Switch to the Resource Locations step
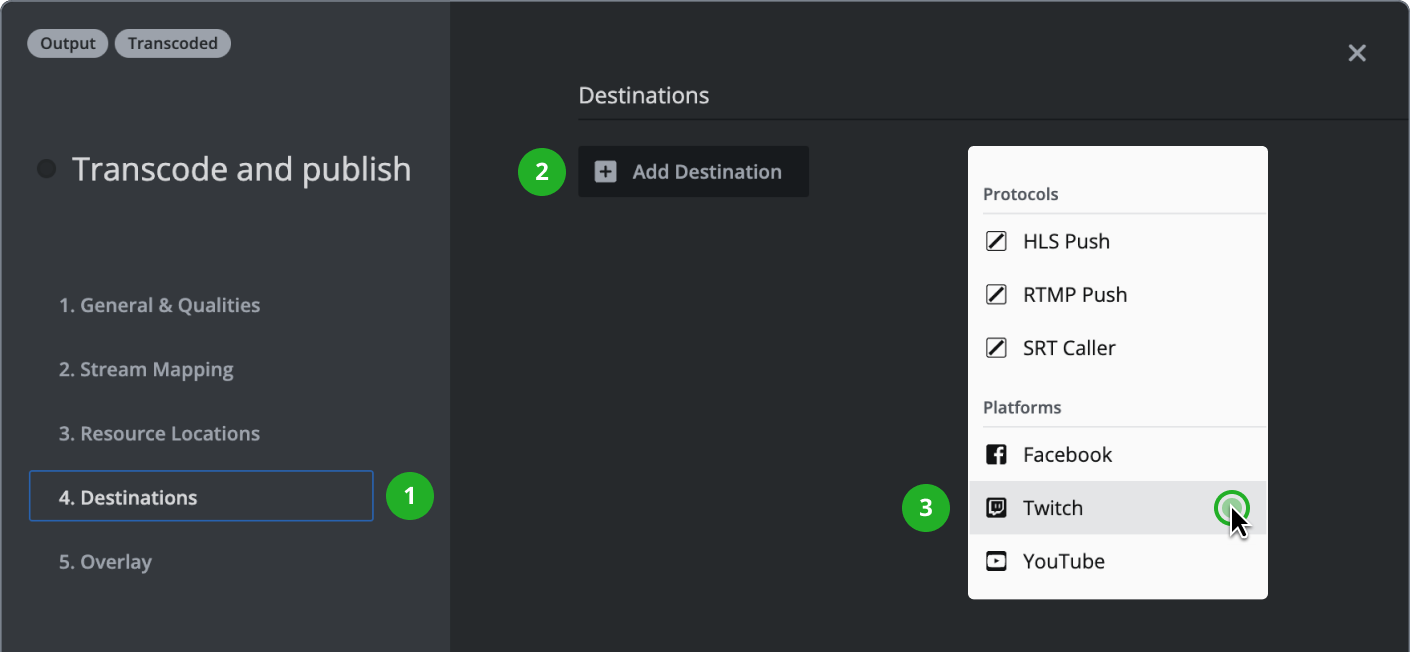The width and height of the screenshot is (1410, 652). click(x=159, y=434)
